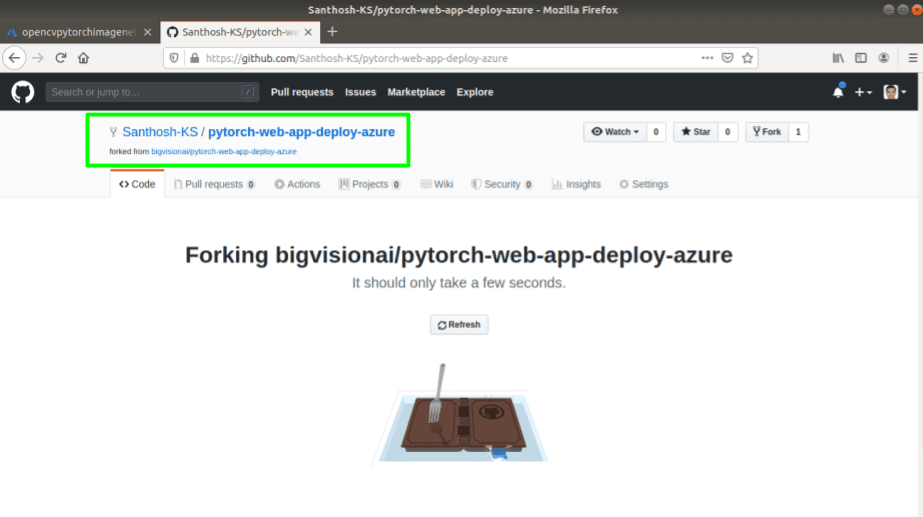Open the Firefox home page icon
The image size is (923, 517).
coord(84,58)
